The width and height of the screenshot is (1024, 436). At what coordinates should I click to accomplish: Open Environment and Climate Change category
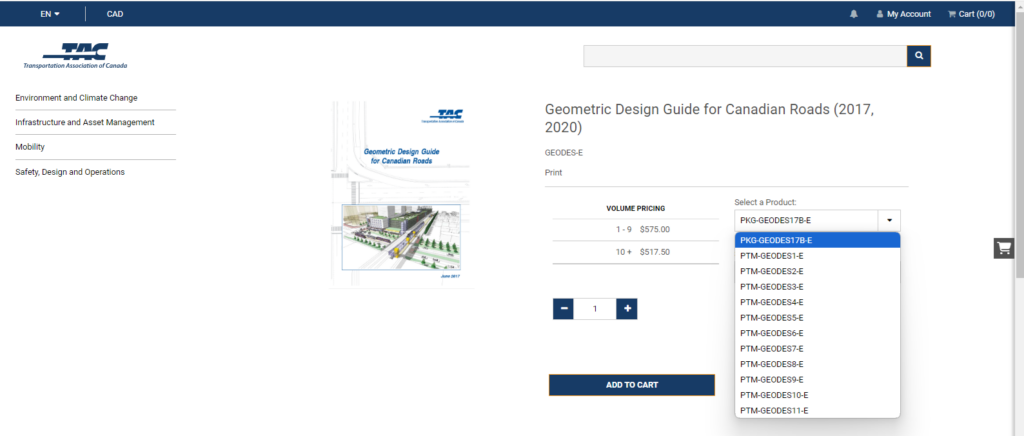[x=76, y=98]
